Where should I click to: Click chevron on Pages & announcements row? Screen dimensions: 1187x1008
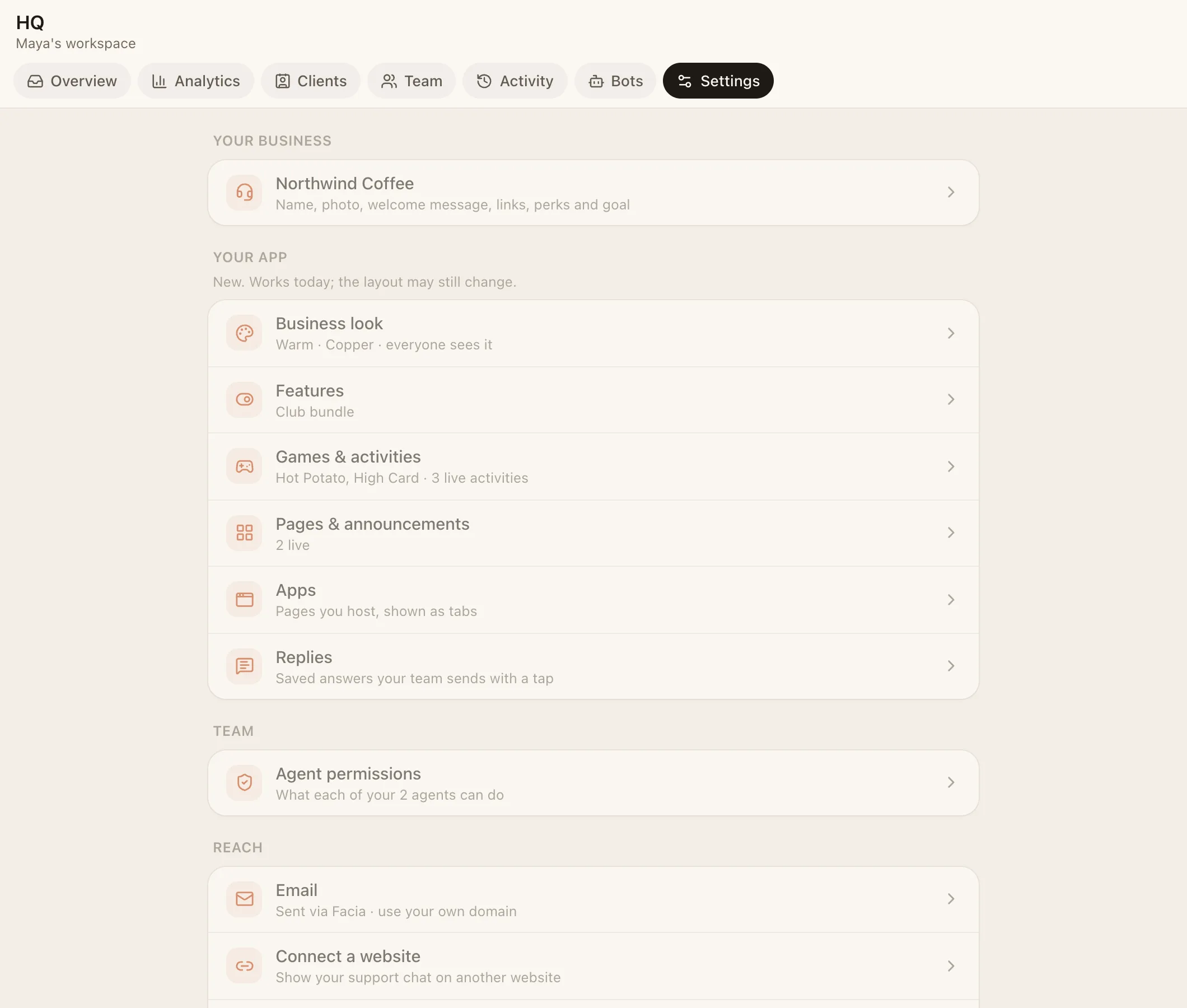(x=951, y=533)
